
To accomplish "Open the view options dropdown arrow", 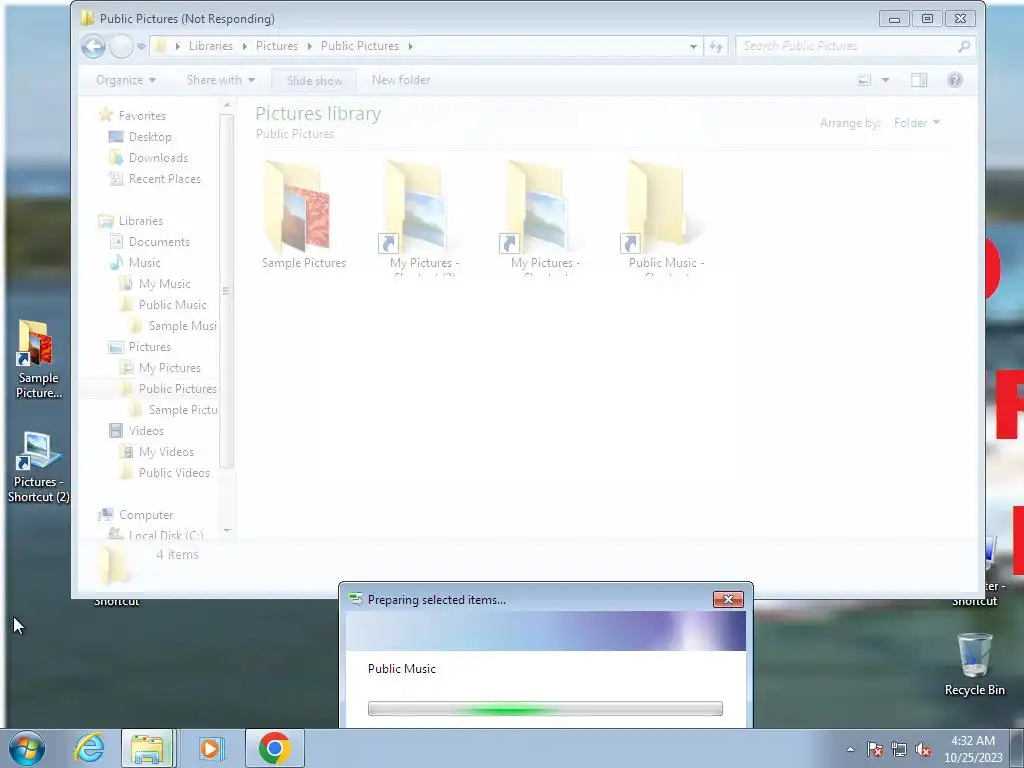I will click(x=886, y=80).
